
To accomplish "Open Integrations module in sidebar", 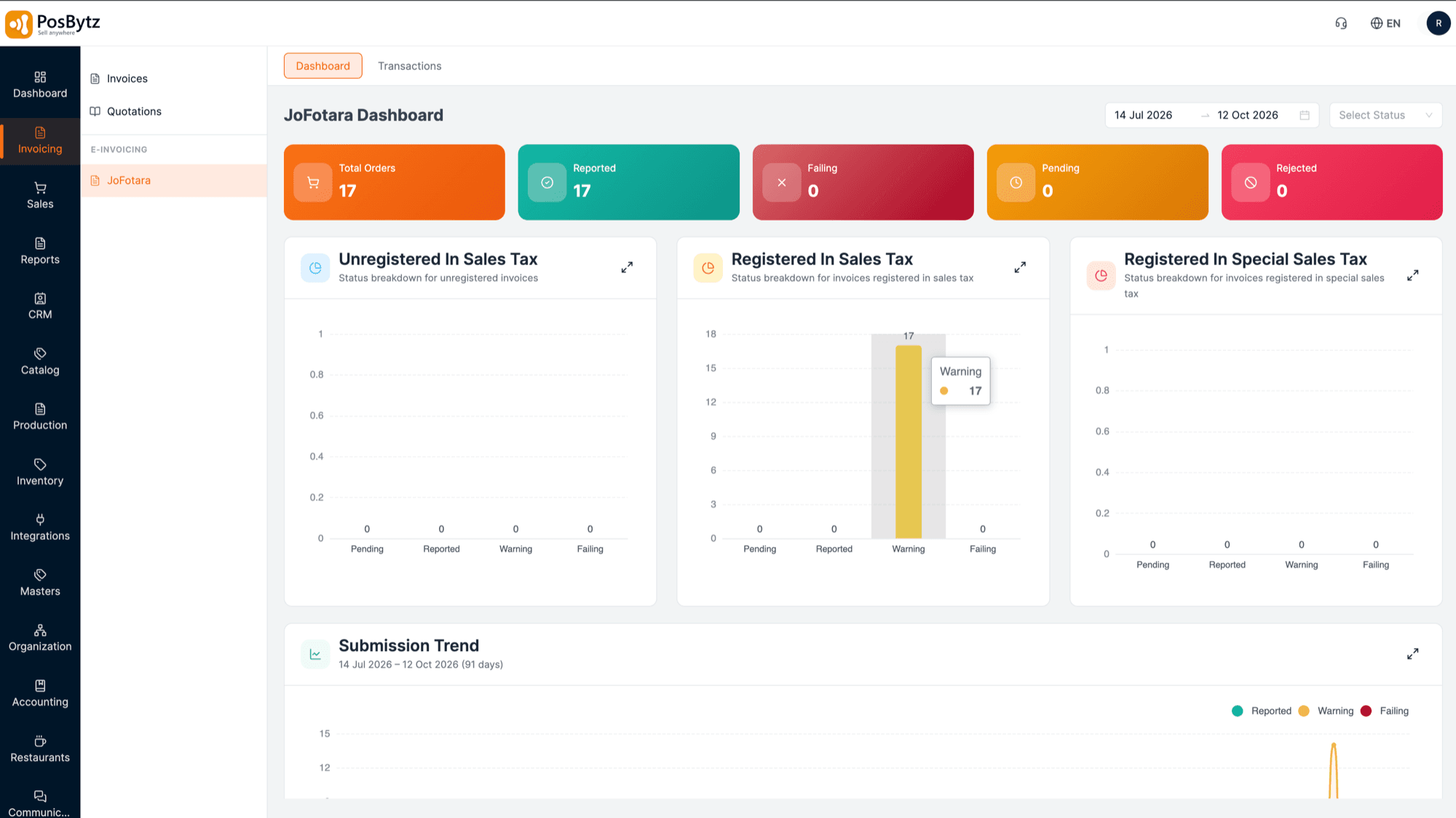I will 40,528.
